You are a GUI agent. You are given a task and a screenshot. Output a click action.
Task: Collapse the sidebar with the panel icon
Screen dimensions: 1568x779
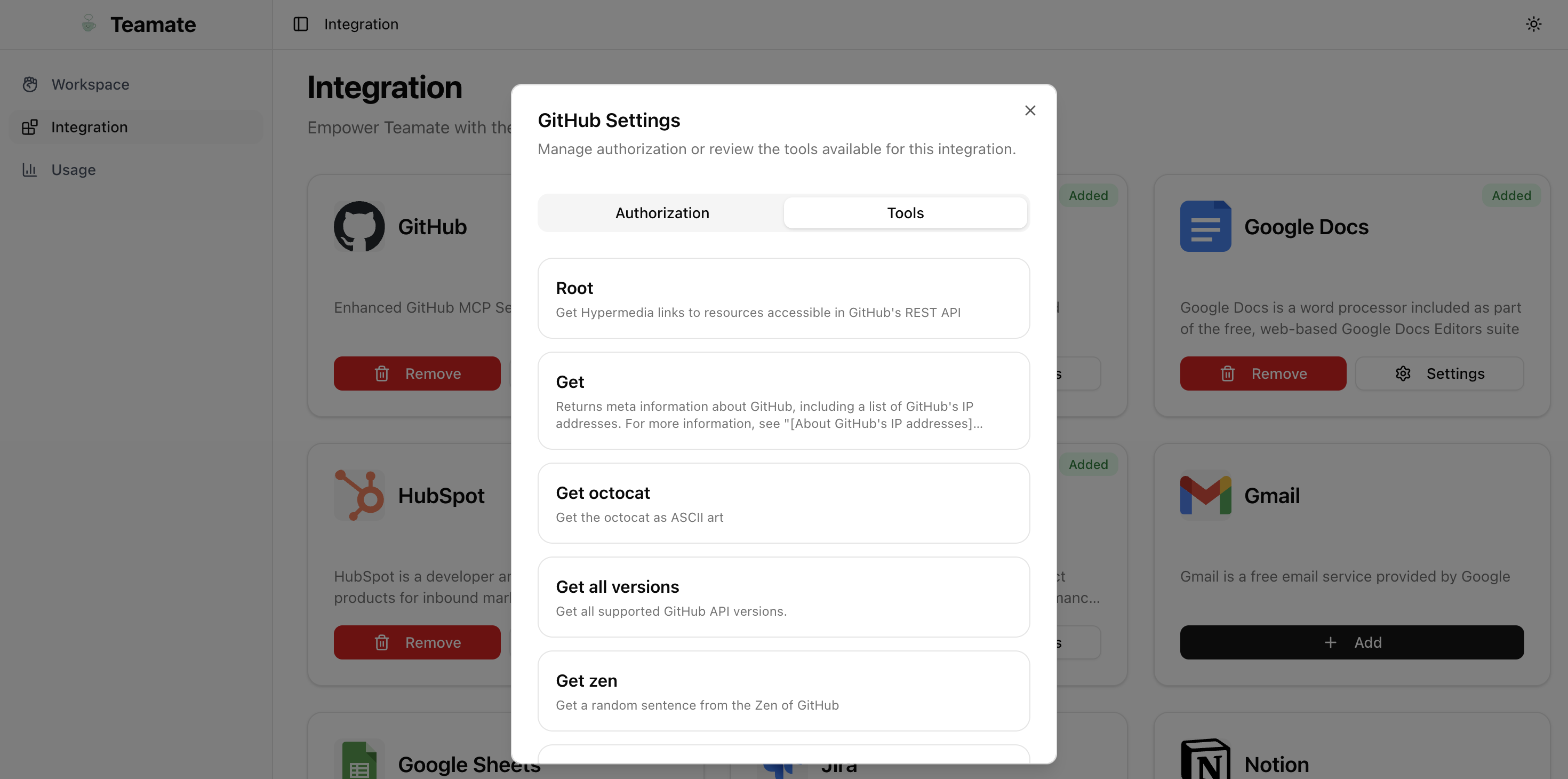pos(301,24)
